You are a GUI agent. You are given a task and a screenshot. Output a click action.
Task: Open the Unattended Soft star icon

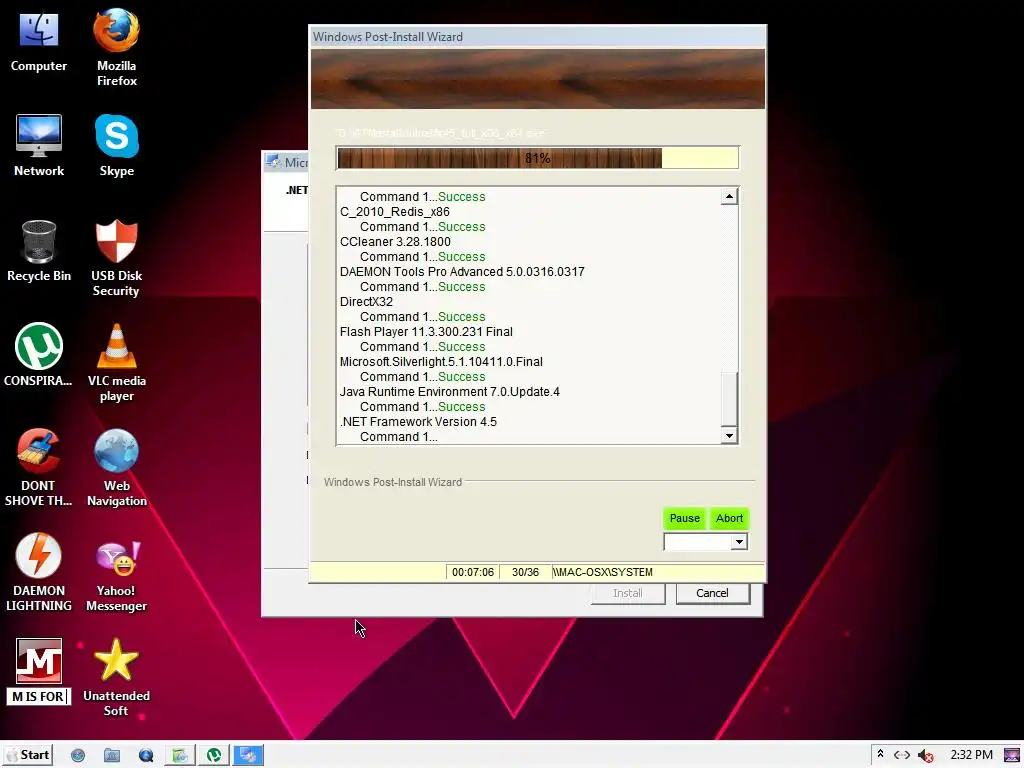pyautogui.click(x=116, y=678)
